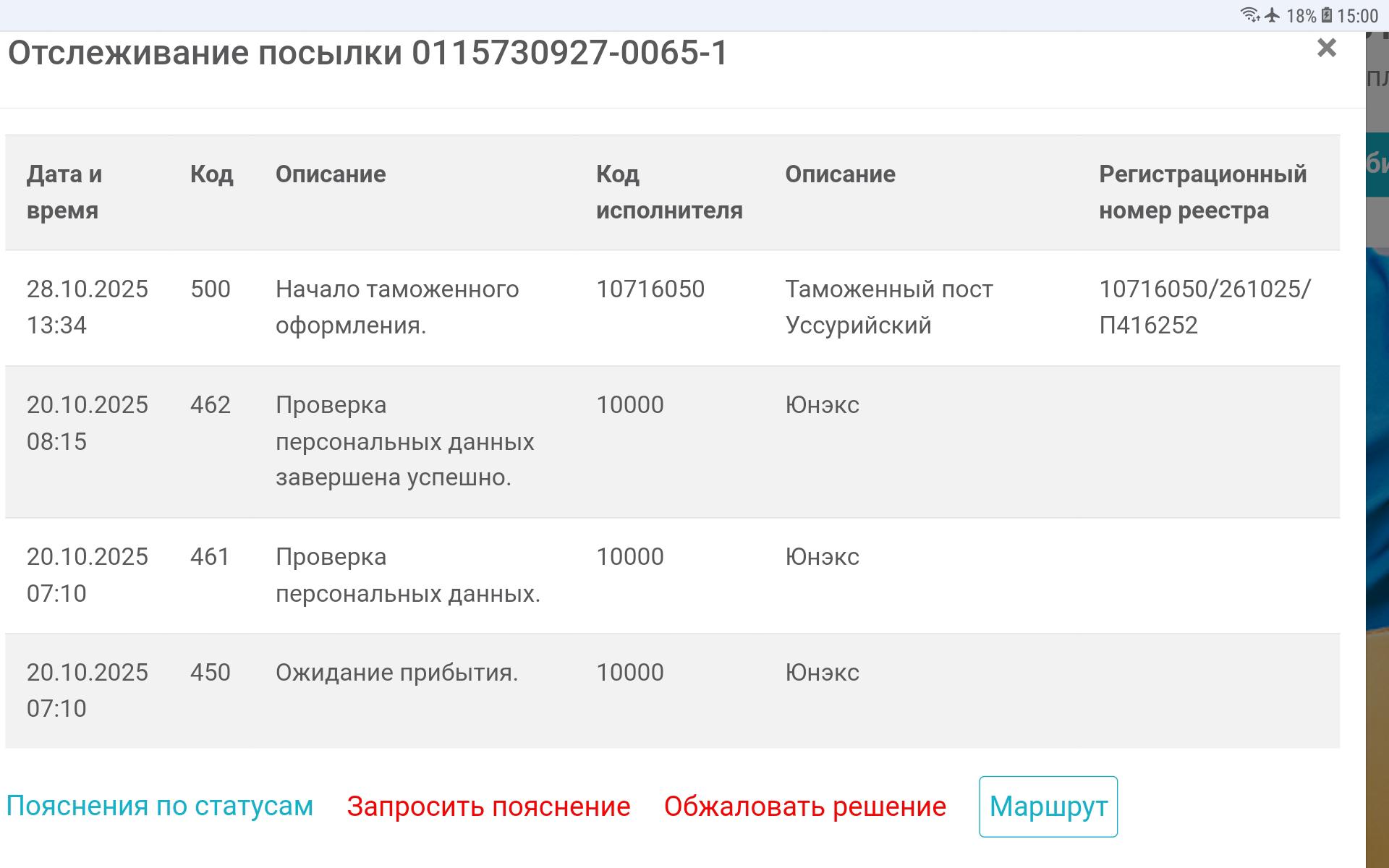This screenshot has width=1389, height=868.
Task: Click the Запросить пояснение link
Action: coord(488,807)
